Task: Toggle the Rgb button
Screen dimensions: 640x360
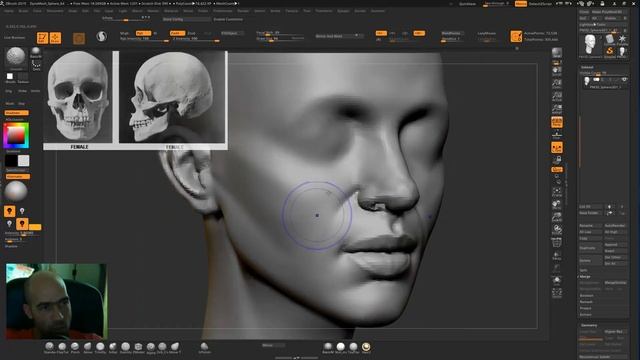Action: 143,33
